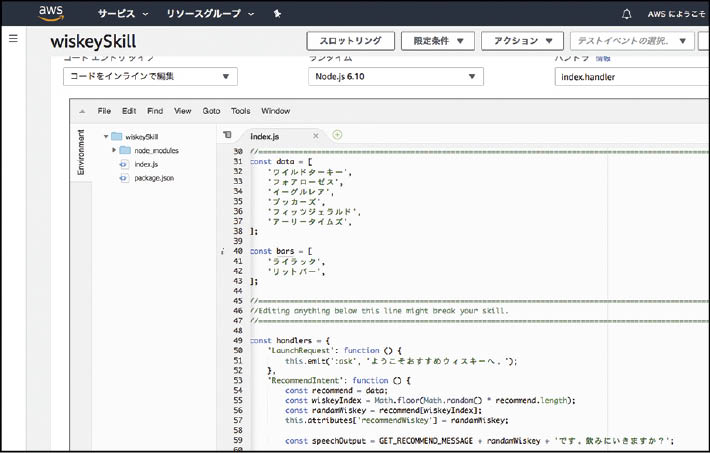710x453 pixels.
Task: Open the テストイベントの選択 dropdown
Action: (x=632, y=41)
